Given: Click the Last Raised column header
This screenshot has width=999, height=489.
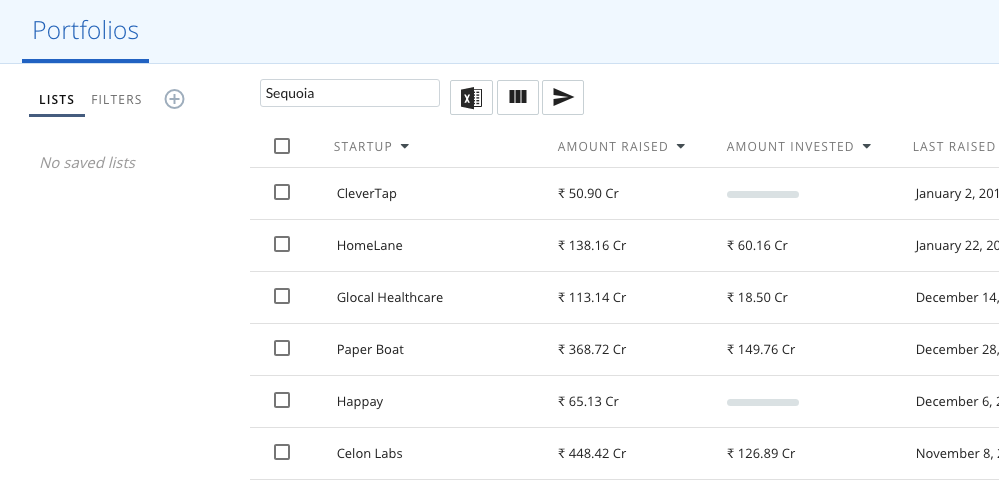Looking at the screenshot, I should [954, 146].
